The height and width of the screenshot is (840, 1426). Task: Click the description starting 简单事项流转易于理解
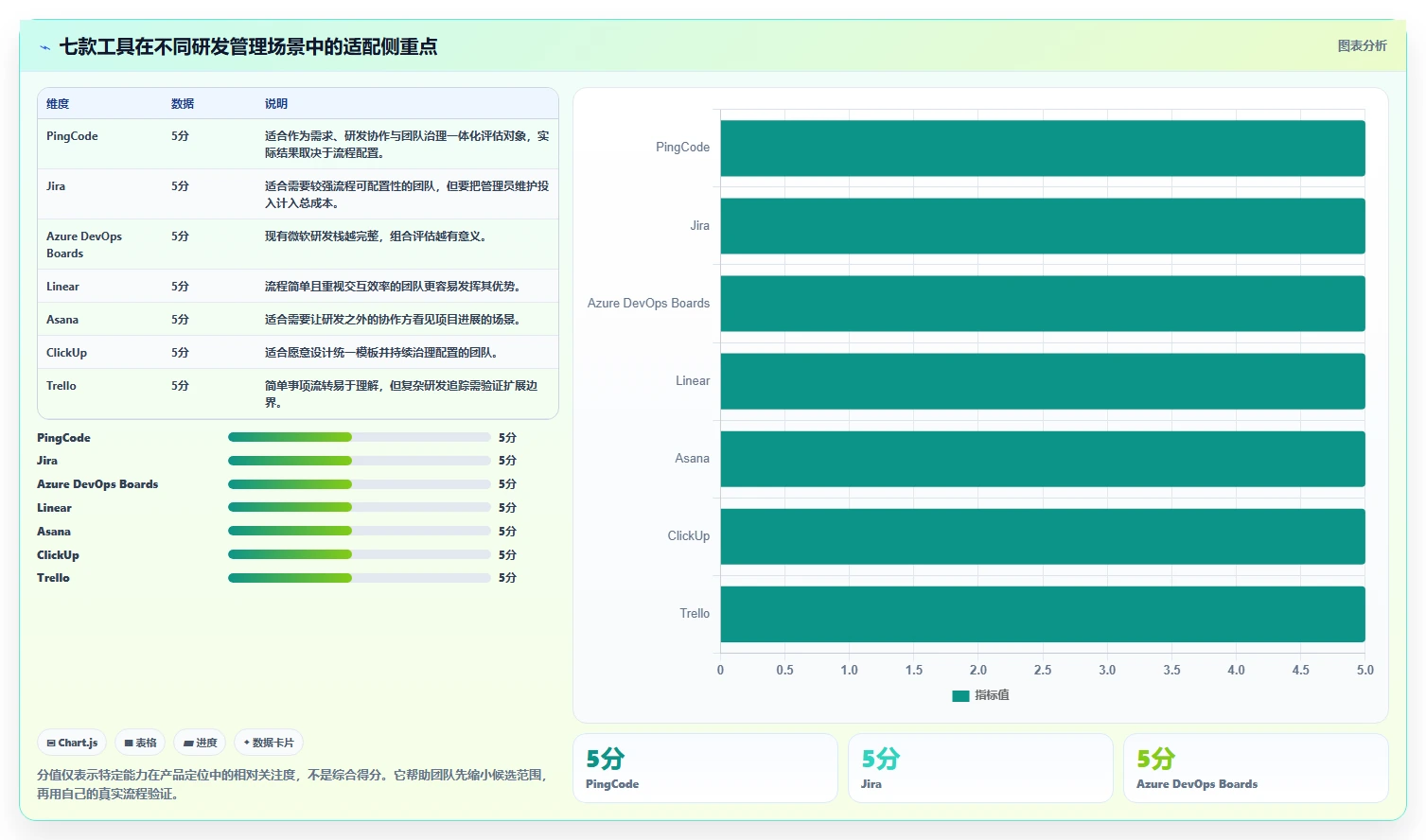(401, 394)
